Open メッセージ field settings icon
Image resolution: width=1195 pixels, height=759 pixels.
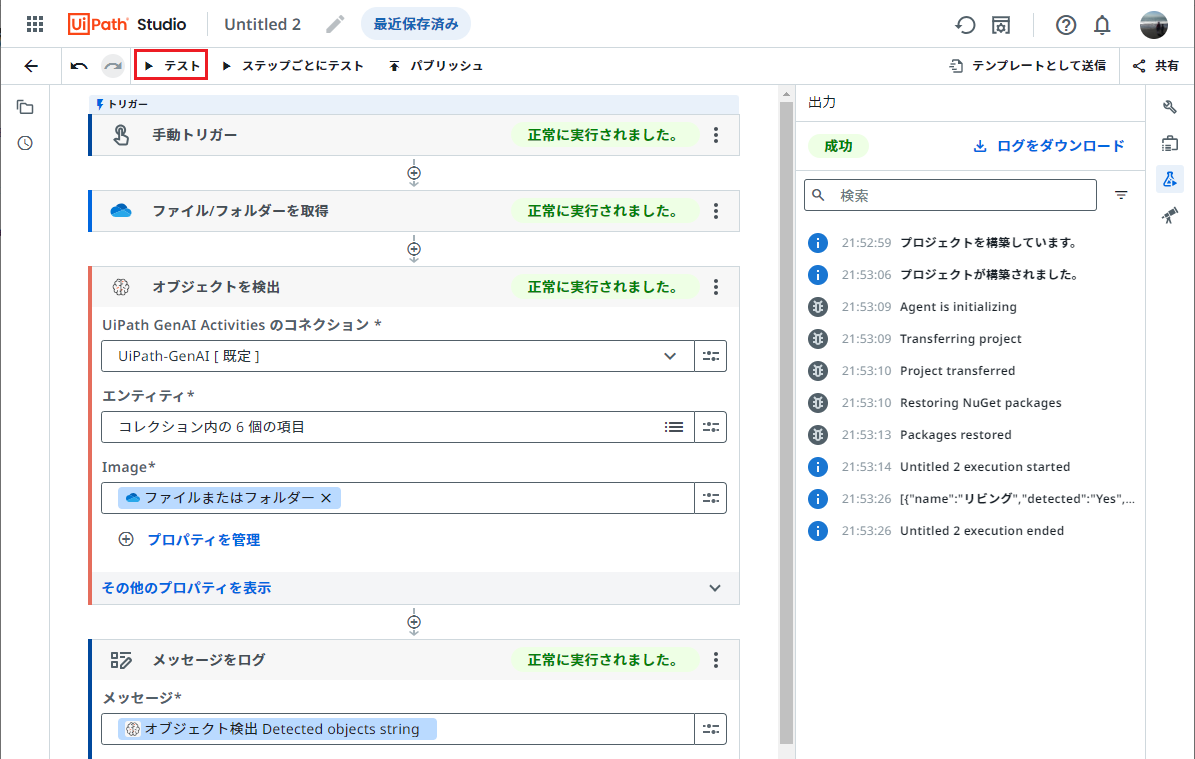coord(710,729)
